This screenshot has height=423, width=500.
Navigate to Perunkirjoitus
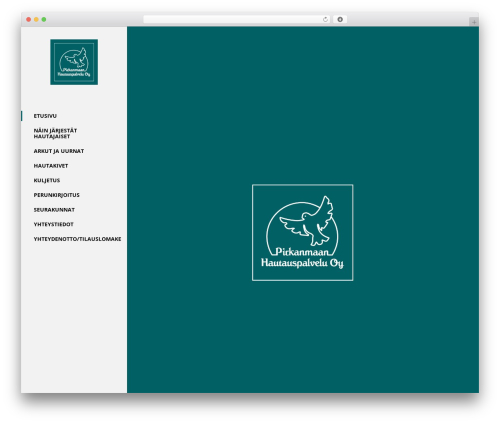(x=56, y=195)
